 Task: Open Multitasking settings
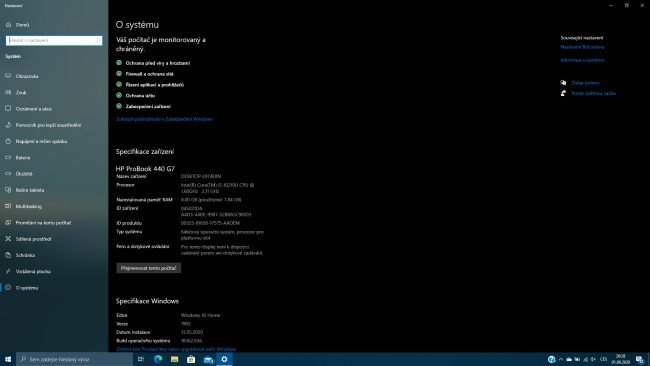click(x=23, y=206)
